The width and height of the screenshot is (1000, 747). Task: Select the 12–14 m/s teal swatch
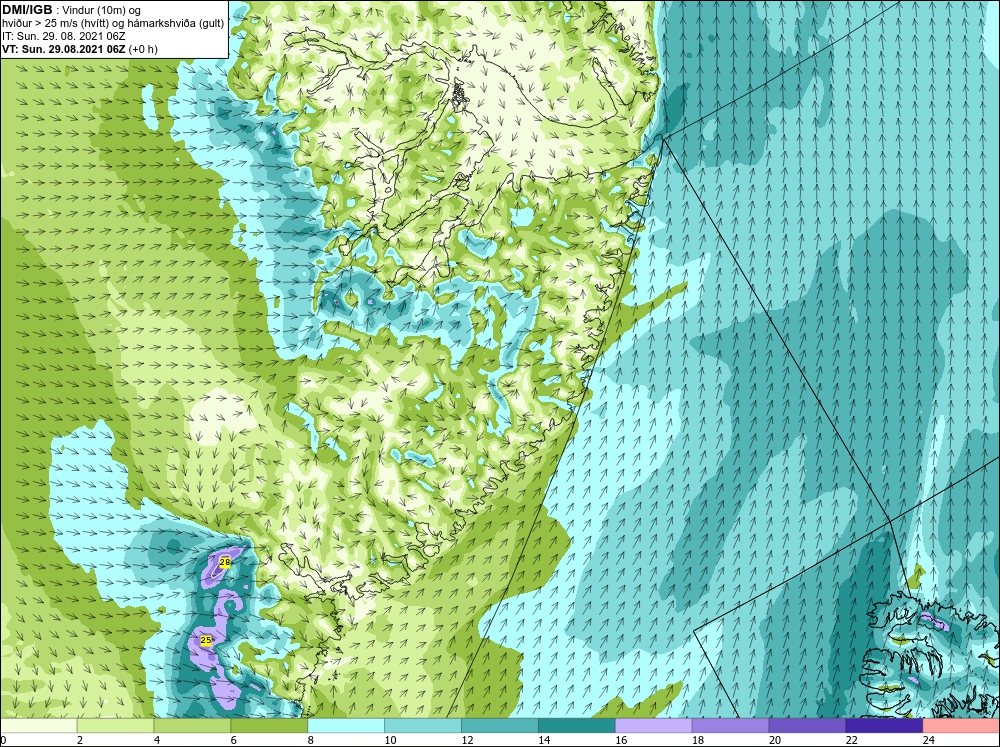(499, 726)
